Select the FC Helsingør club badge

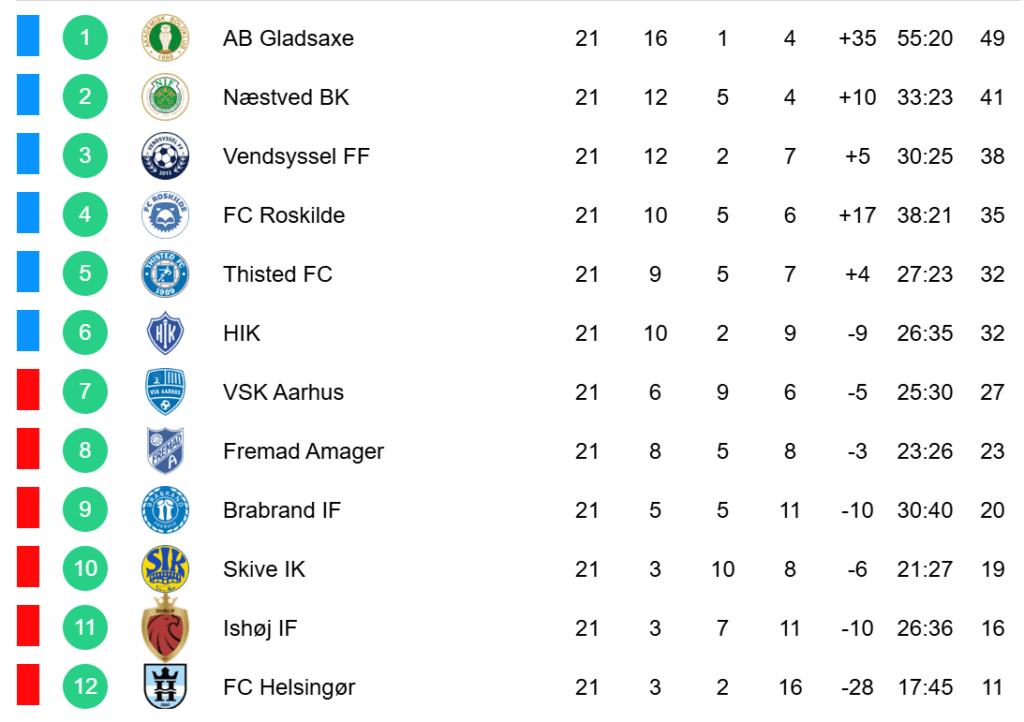(x=165, y=687)
